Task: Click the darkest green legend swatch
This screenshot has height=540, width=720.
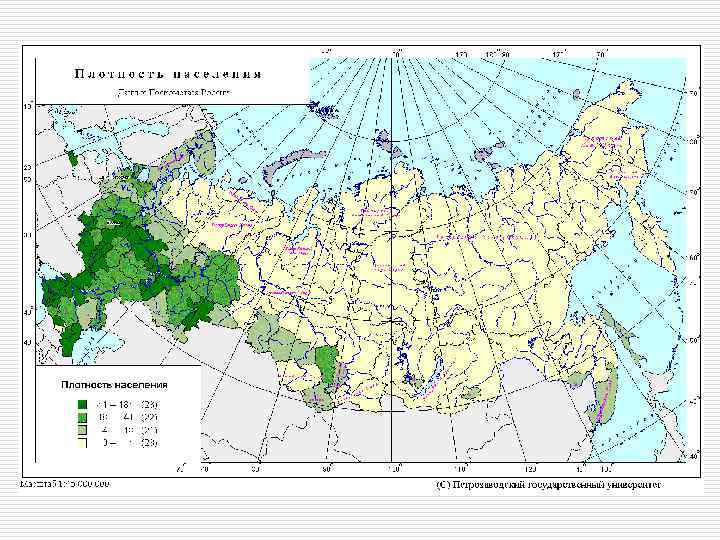Action: (83, 405)
